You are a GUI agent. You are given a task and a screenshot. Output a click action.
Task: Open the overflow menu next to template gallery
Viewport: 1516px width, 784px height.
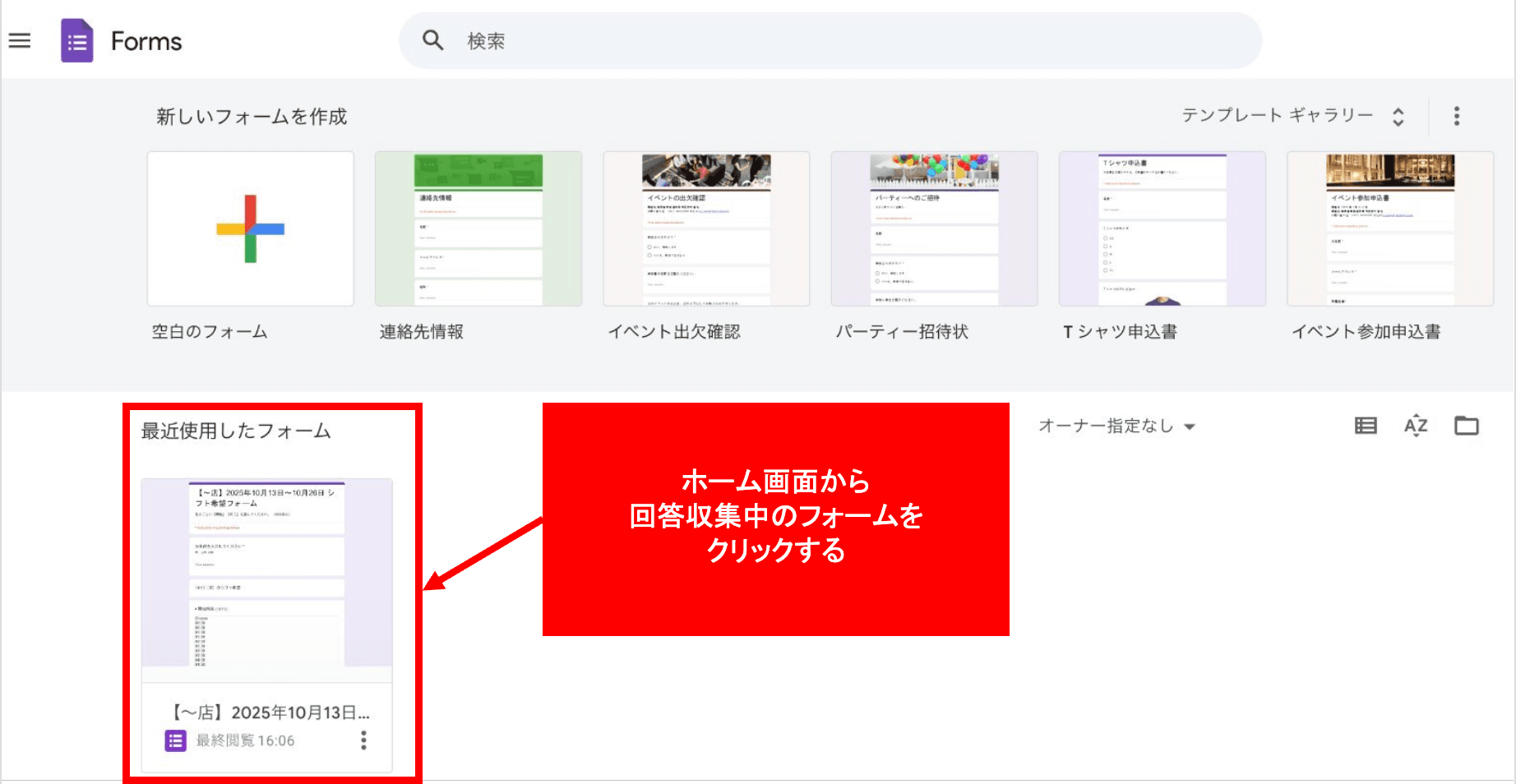coord(1457,116)
